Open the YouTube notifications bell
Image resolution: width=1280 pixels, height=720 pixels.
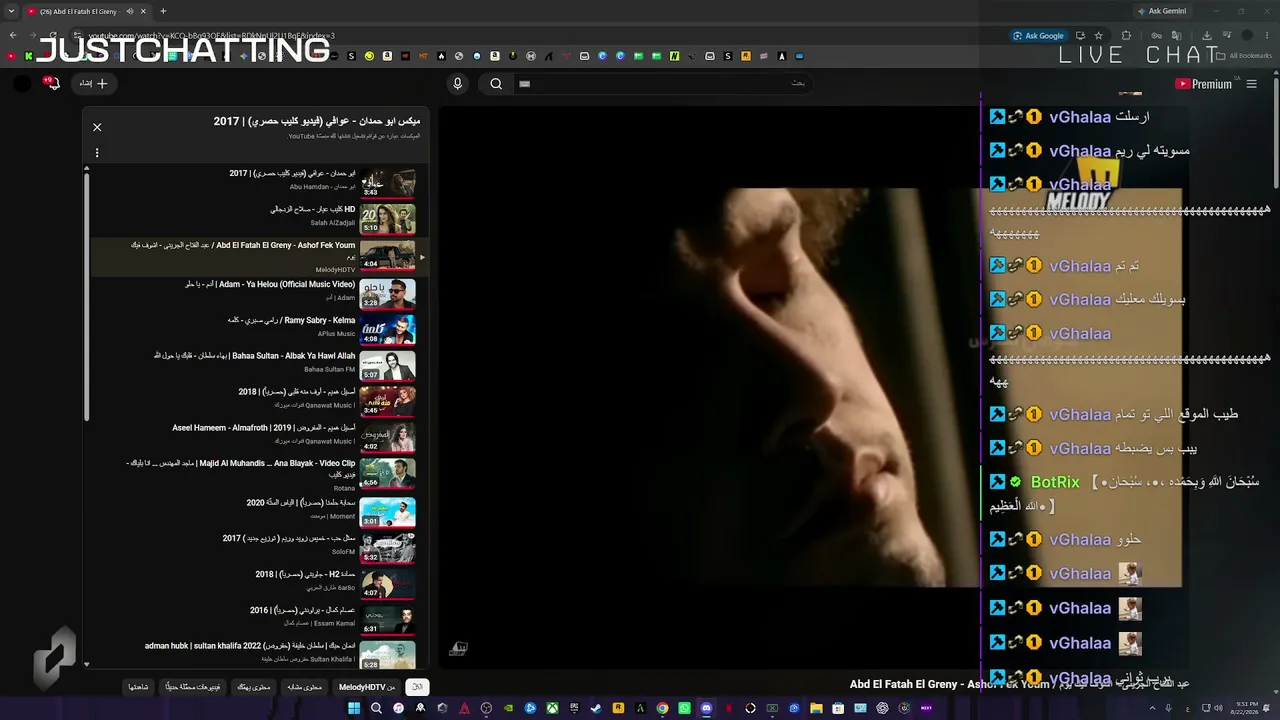coord(52,83)
